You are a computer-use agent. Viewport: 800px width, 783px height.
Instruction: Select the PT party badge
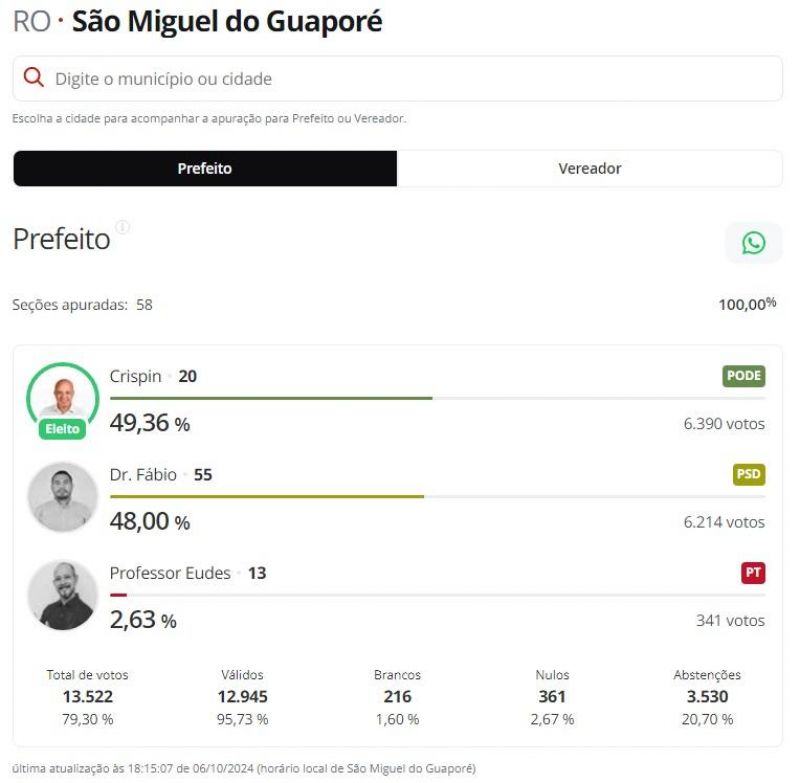pyautogui.click(x=753, y=571)
